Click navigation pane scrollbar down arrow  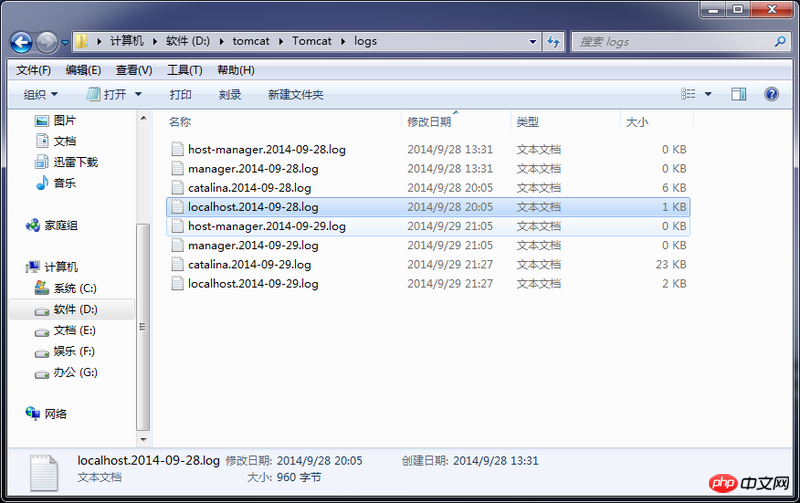(x=143, y=439)
